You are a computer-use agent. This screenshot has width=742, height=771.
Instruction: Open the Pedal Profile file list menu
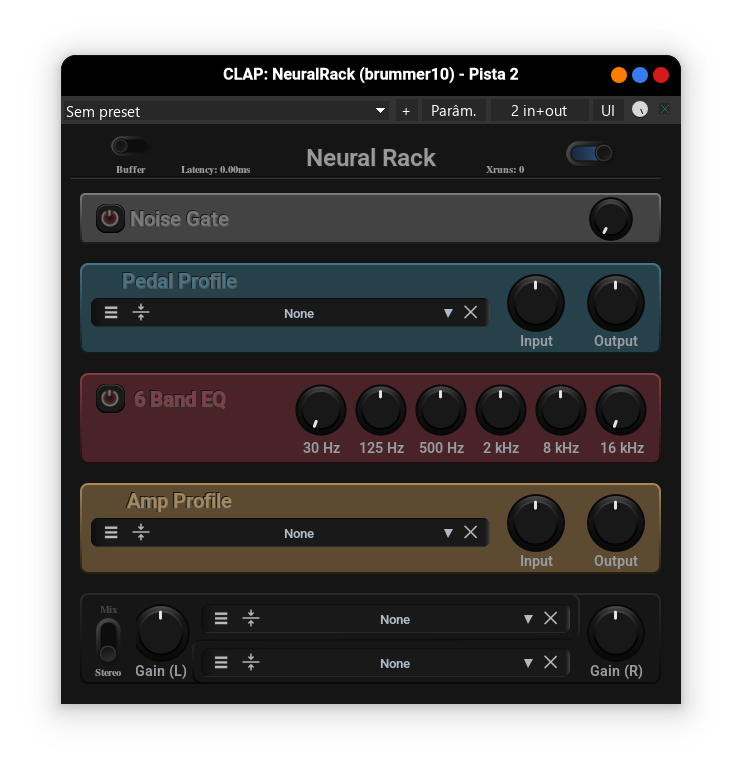point(111,313)
